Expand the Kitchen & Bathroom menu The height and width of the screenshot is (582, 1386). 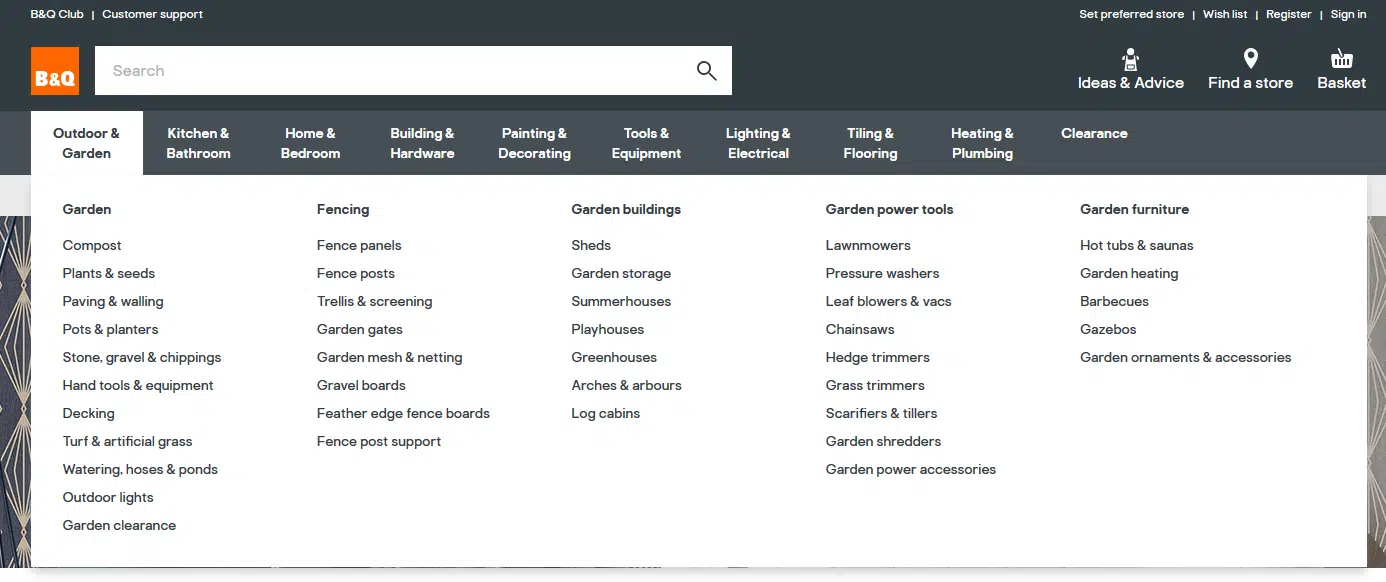pyautogui.click(x=198, y=143)
